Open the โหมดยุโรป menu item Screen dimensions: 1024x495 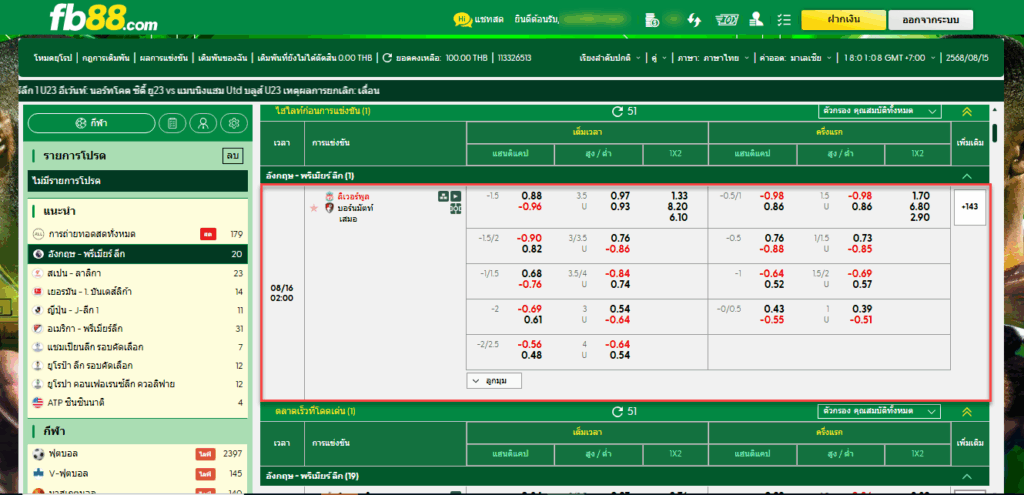[52, 57]
